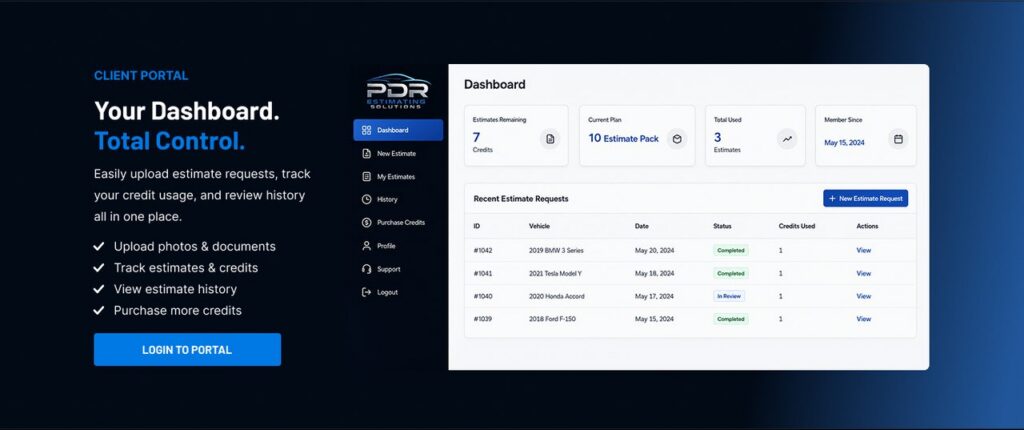Click the 2019 BMW 3 Series cell
This screenshot has width=1024, height=430.
(x=556, y=250)
